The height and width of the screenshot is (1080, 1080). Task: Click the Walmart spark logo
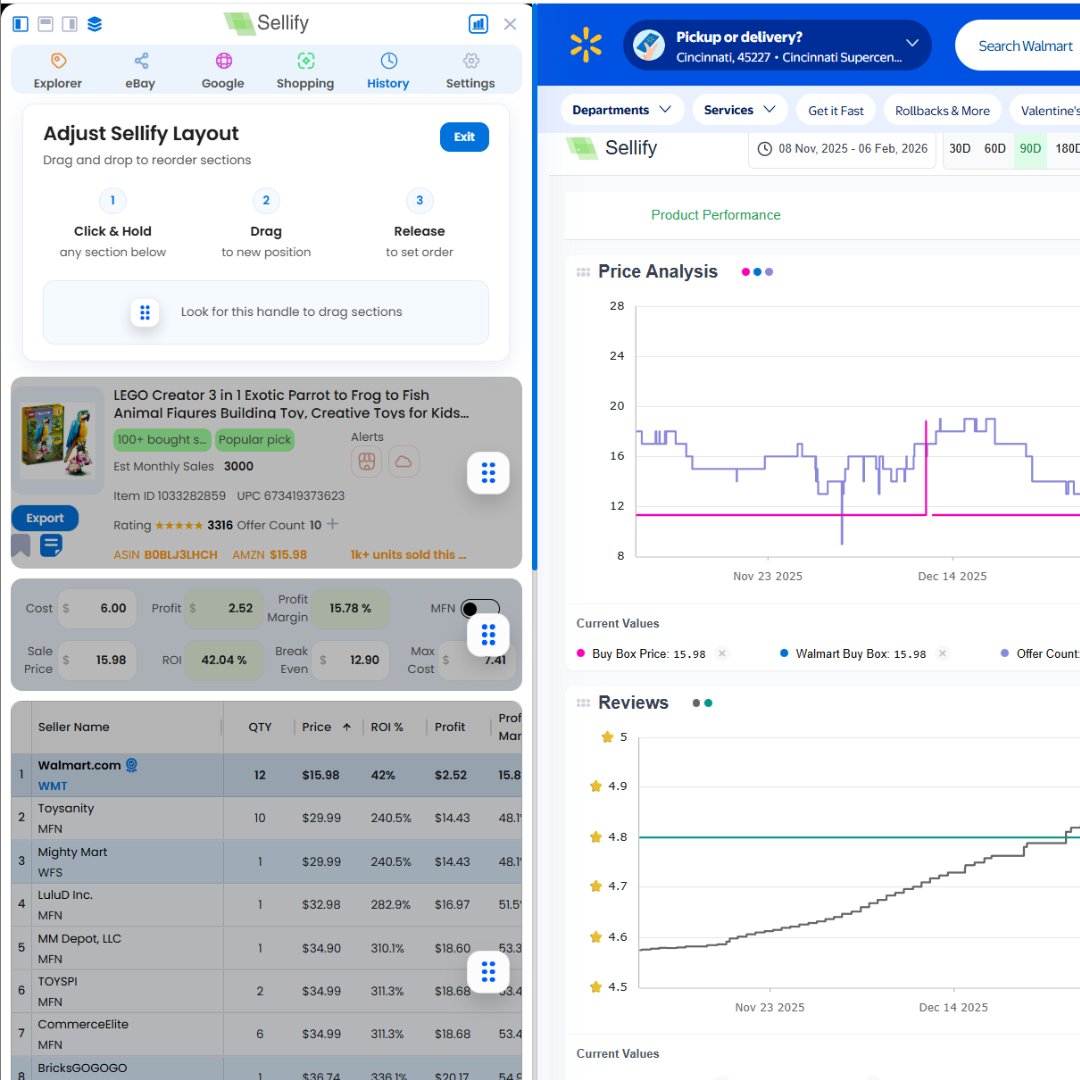click(x=585, y=45)
